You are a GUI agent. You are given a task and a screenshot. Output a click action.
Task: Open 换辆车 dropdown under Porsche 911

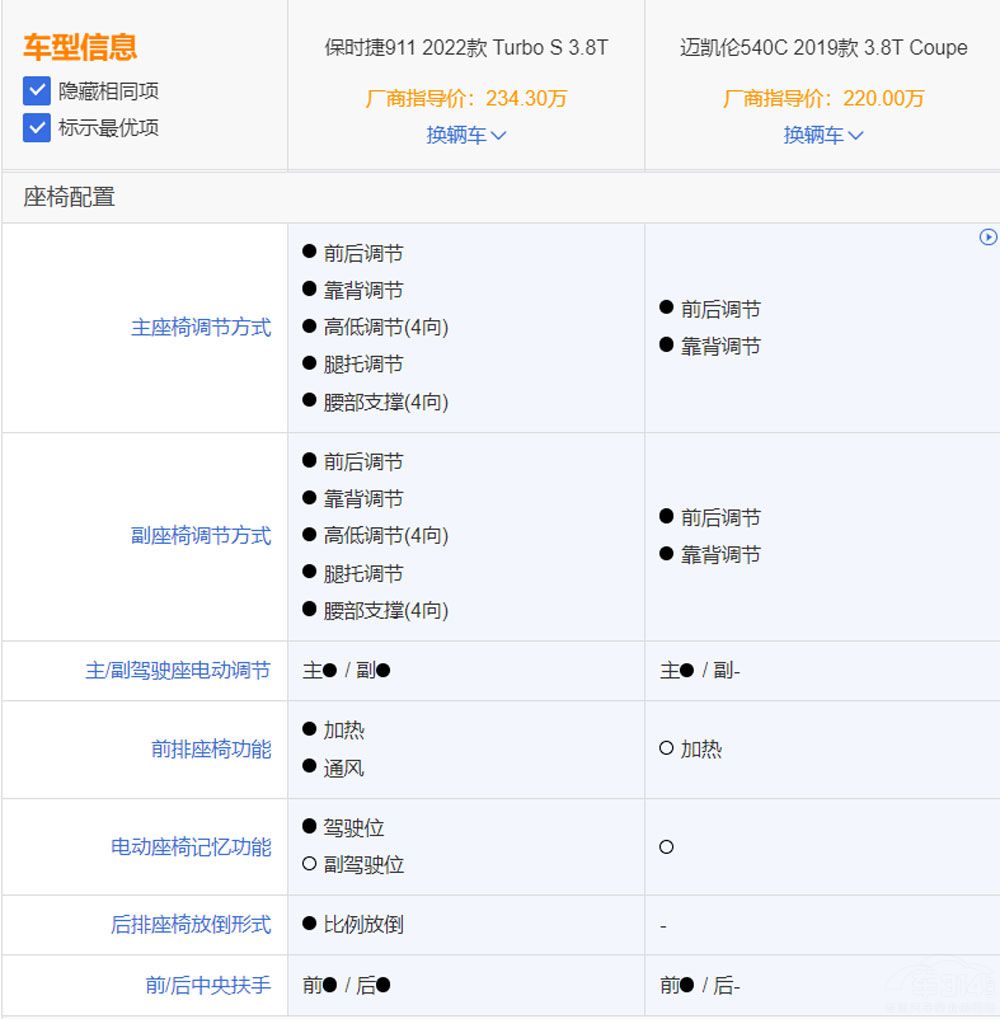pyautogui.click(x=466, y=135)
